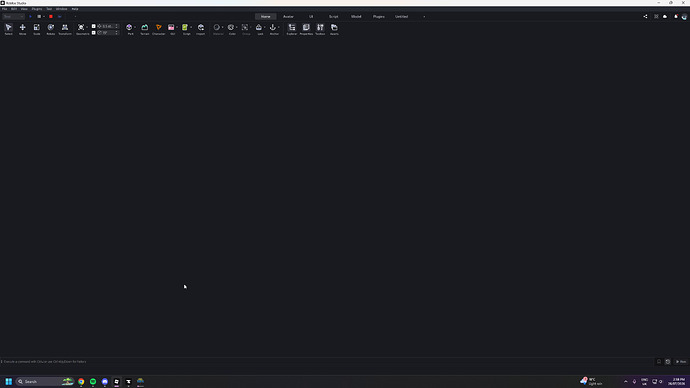Expand the Lock dropdown arrow

click(265, 27)
